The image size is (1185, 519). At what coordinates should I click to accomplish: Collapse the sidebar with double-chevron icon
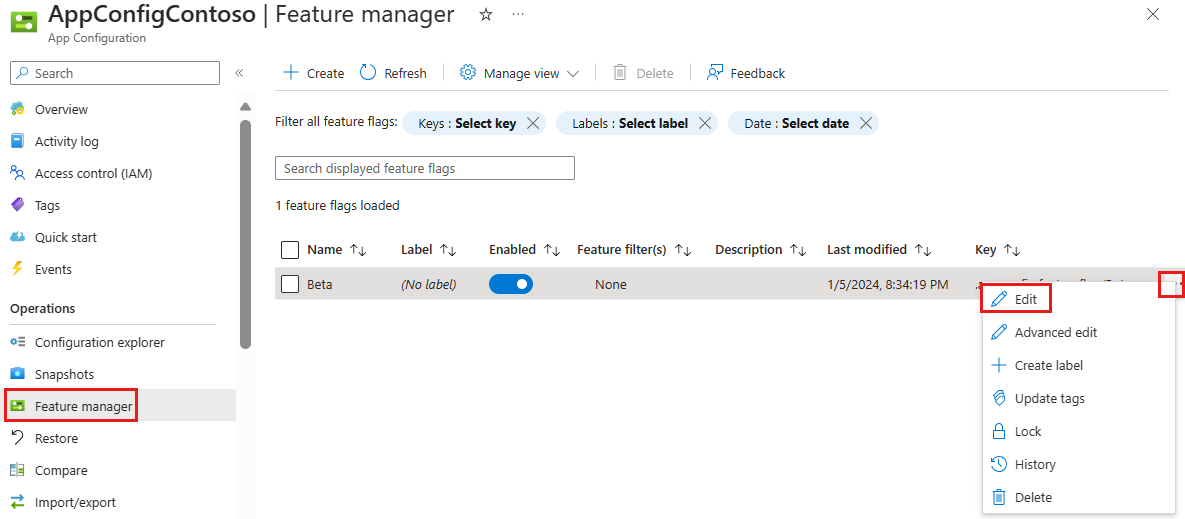(239, 73)
